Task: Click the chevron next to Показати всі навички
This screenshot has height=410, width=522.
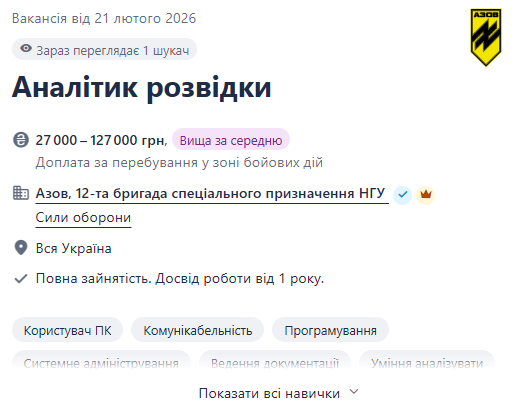Action: 354,392
